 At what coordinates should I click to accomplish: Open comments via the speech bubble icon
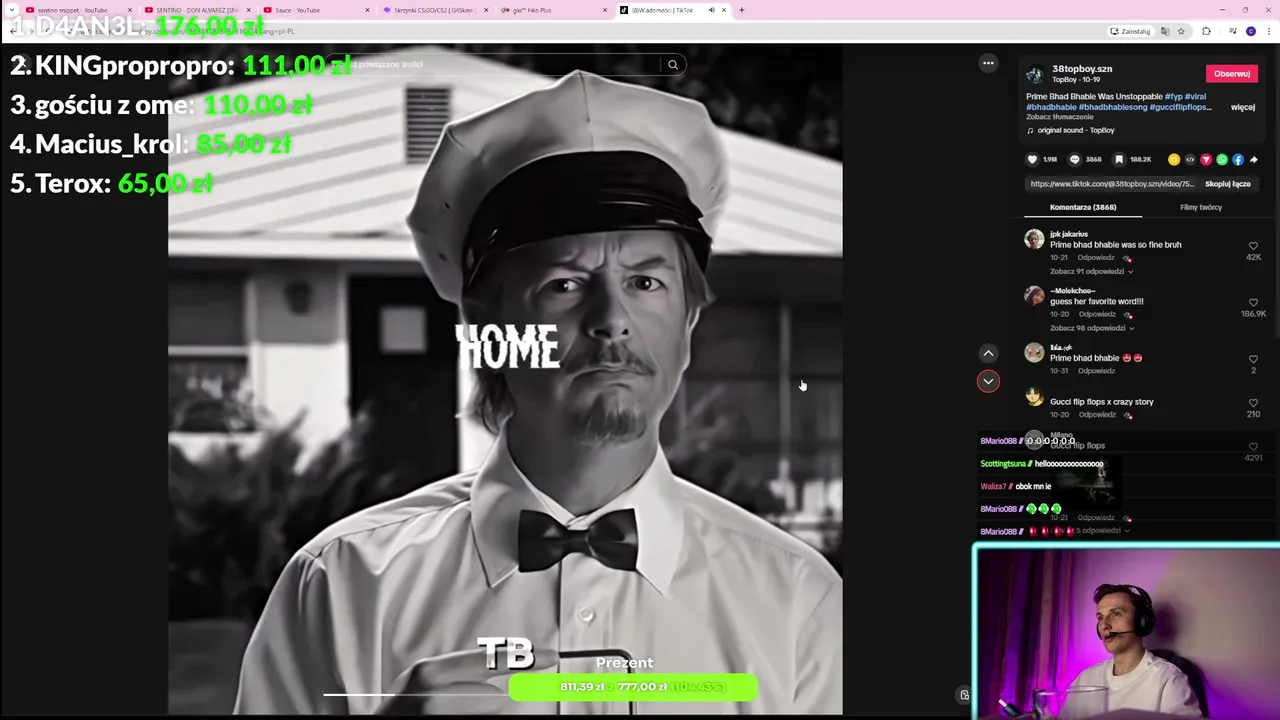(1075, 159)
